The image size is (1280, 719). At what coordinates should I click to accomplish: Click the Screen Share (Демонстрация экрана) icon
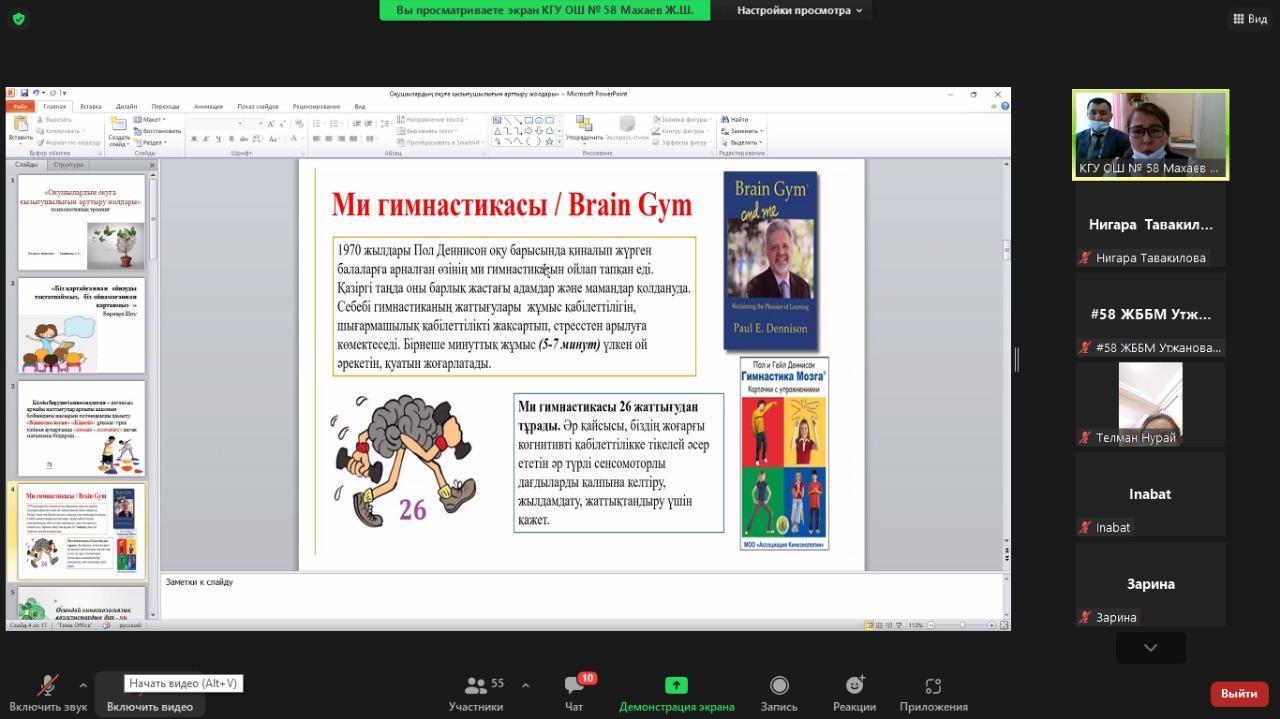[676, 686]
